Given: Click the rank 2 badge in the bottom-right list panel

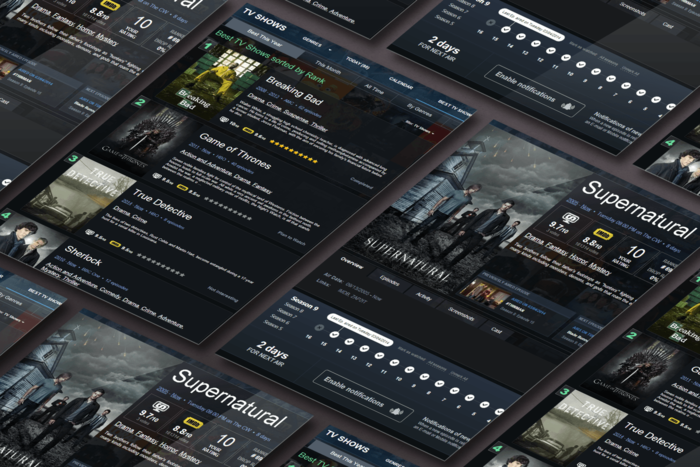Looking at the screenshot, I should (x=632, y=335).
